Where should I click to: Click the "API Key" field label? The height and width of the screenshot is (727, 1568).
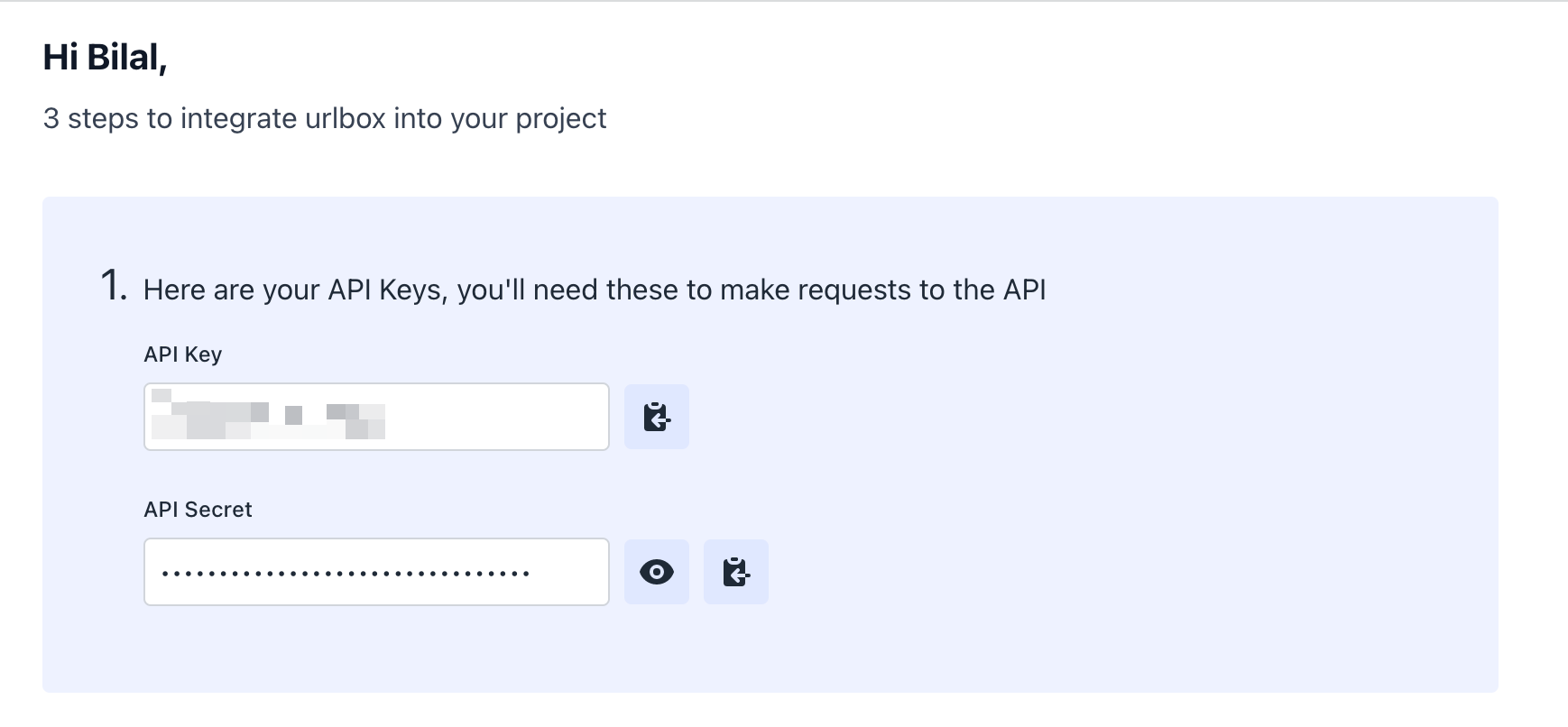pos(182,354)
